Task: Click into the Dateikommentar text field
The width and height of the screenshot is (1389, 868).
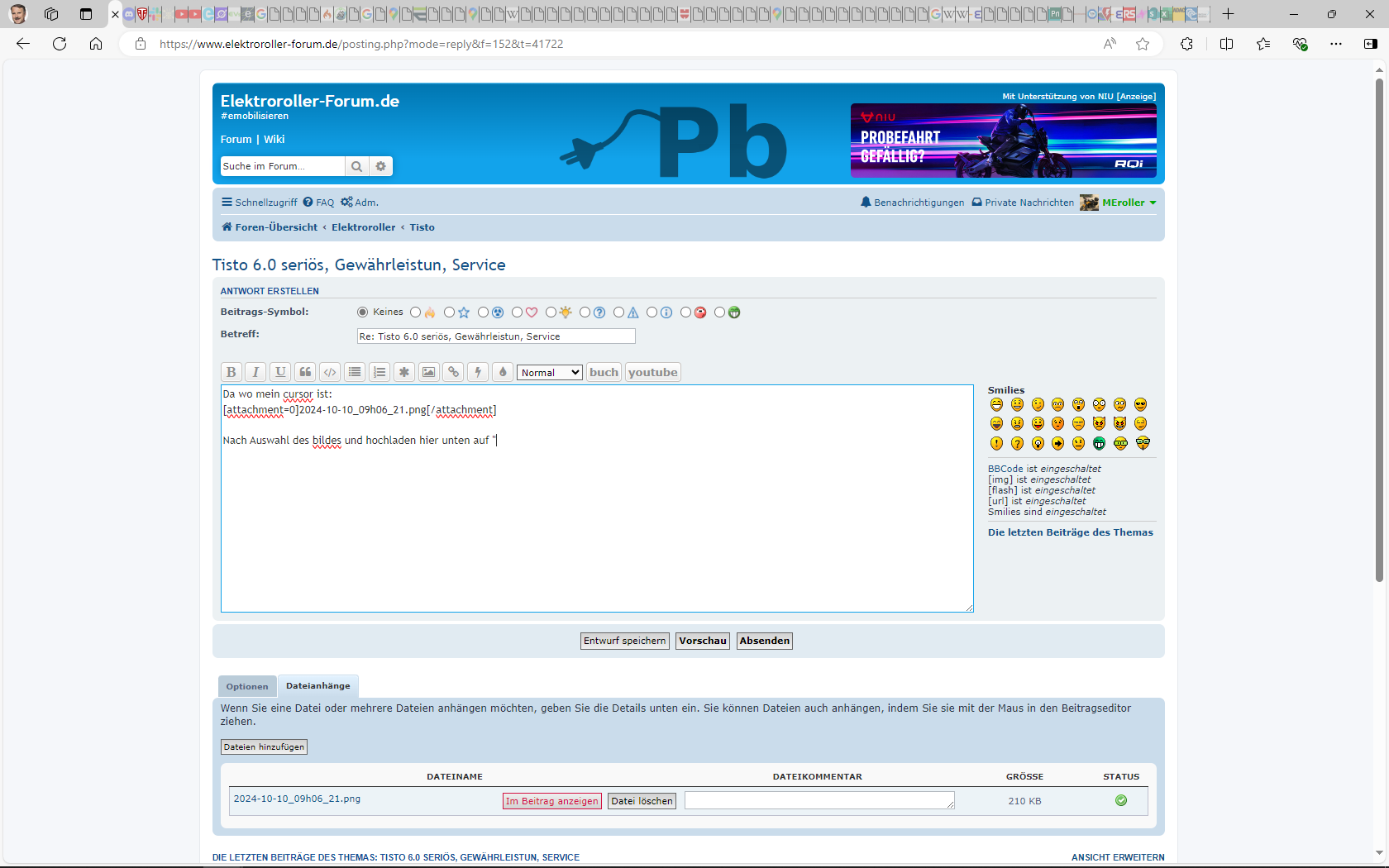Action: (819, 800)
